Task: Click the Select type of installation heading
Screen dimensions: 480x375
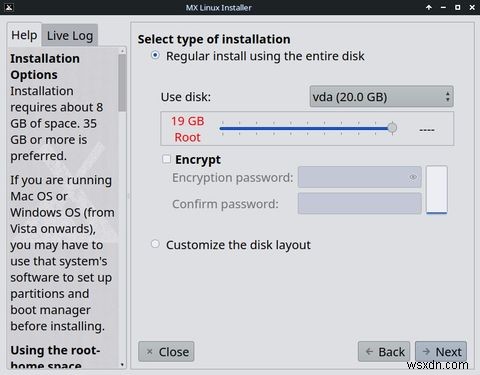Action: 214,39
